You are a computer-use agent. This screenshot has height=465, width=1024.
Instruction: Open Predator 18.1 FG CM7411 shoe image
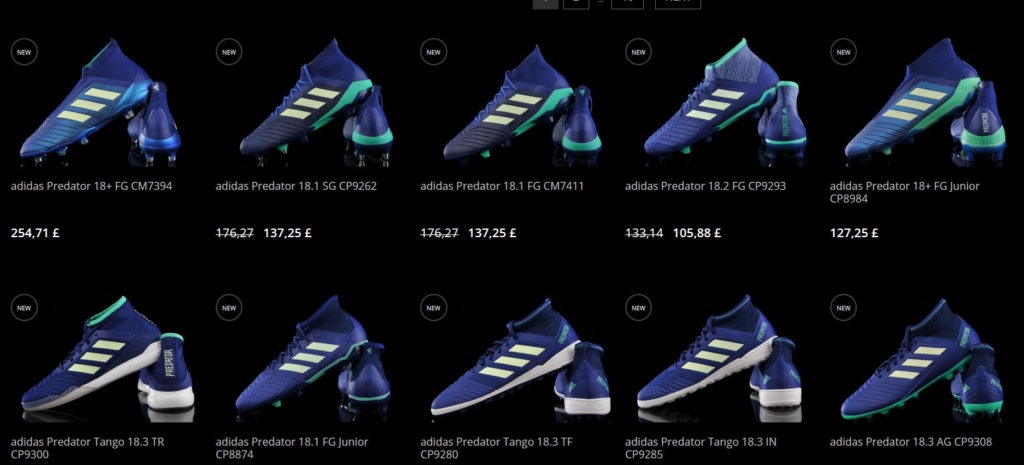pos(522,103)
